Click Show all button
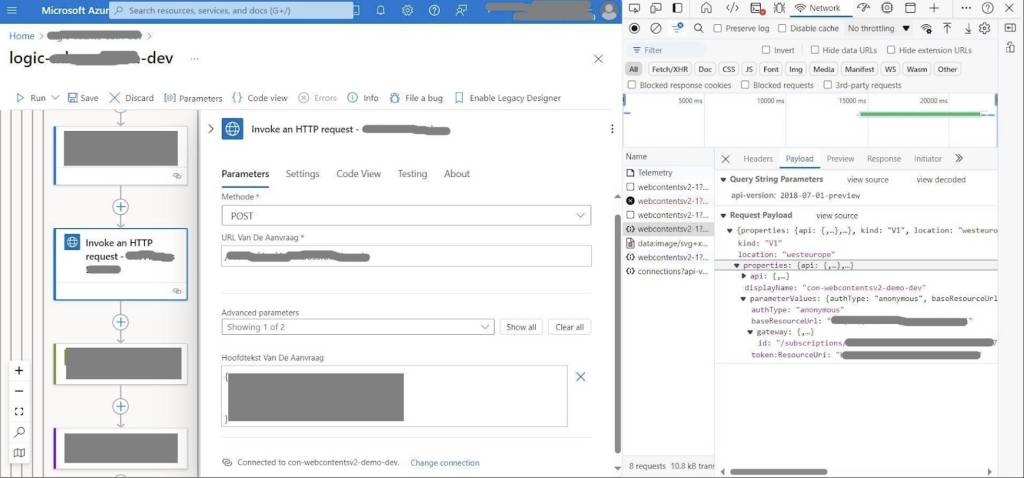The width and height of the screenshot is (1024, 478). click(521, 327)
